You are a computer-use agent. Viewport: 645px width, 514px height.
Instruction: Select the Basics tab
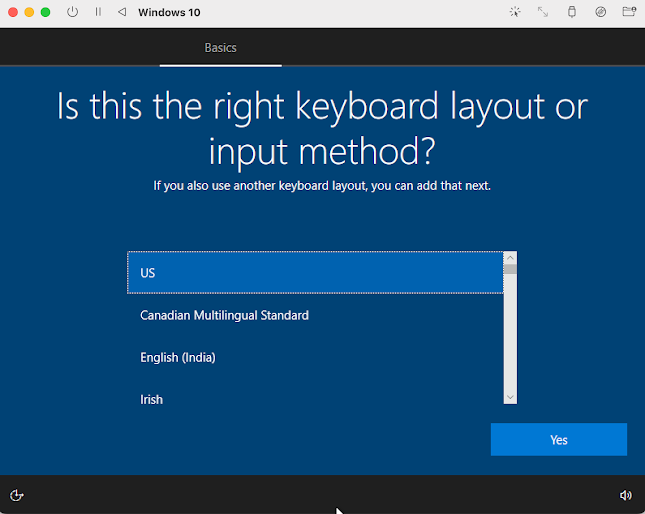[220, 48]
